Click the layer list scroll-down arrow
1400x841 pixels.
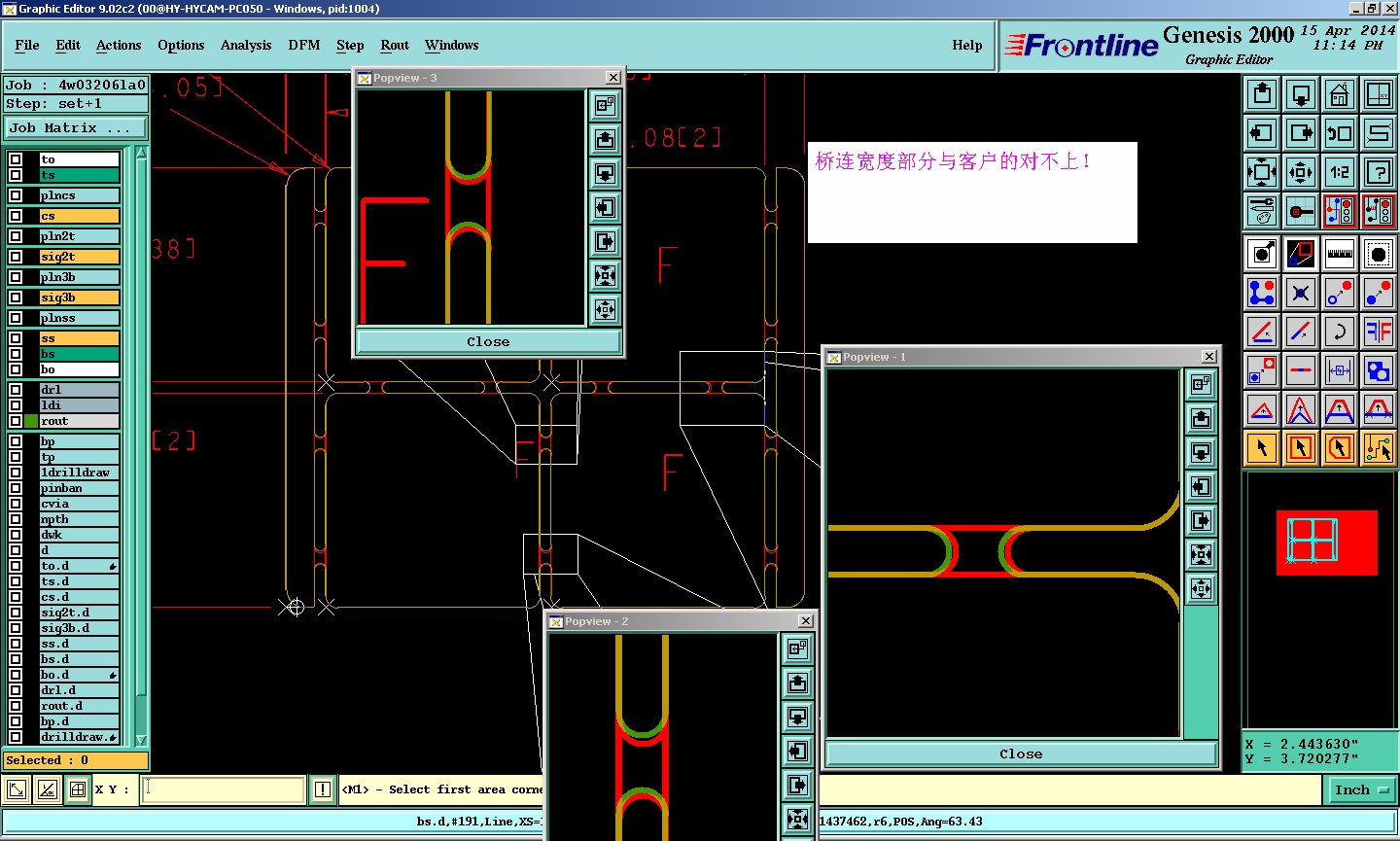(141, 740)
